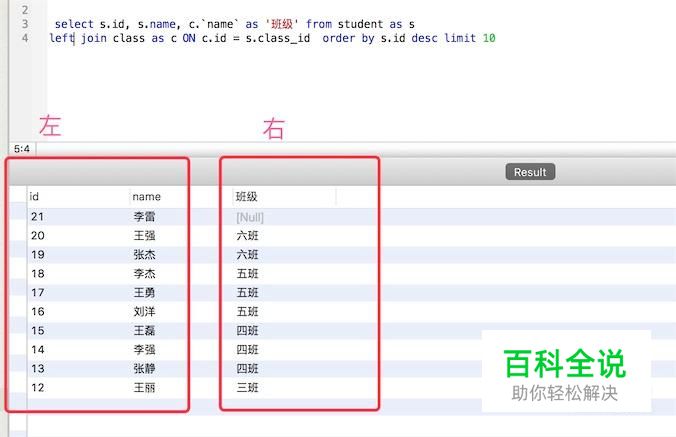Click the number 10 after limit
676x437 pixels.
coord(489,38)
